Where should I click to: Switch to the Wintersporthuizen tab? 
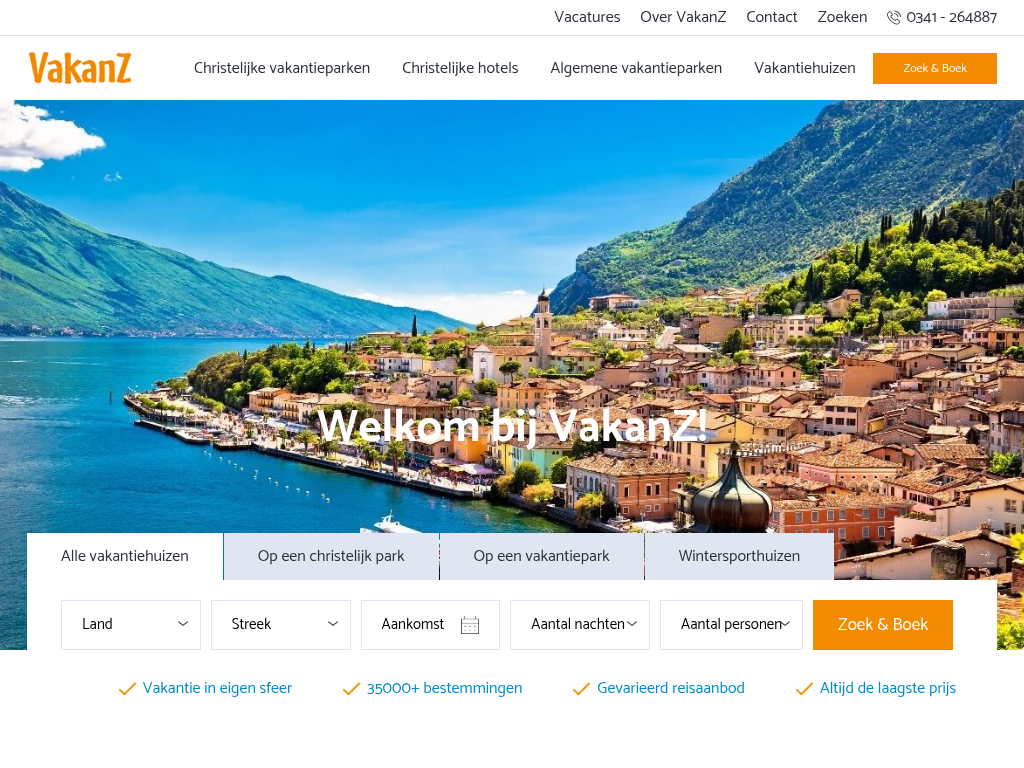click(739, 556)
